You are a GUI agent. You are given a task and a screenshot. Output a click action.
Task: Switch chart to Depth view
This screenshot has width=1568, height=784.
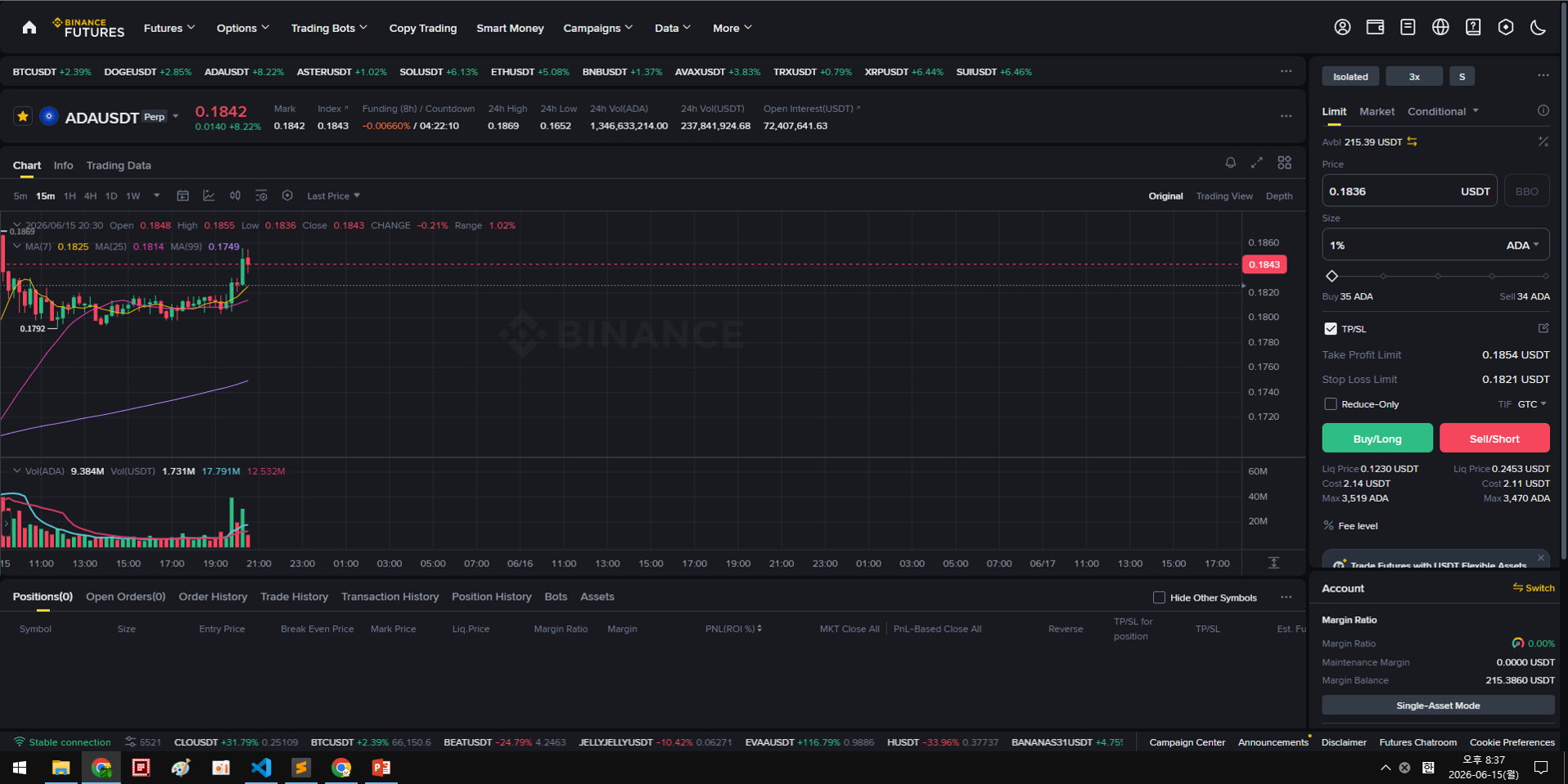coord(1279,196)
